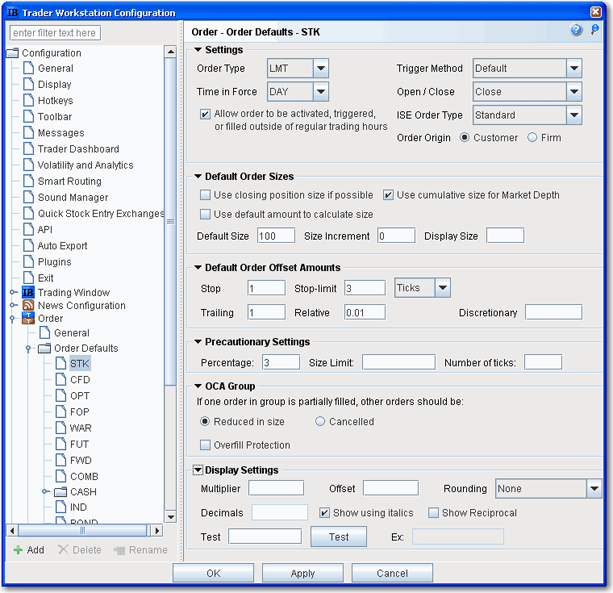Open the Ticks unit dropdown
Viewport: 613px width, 593px height.
tap(443, 288)
